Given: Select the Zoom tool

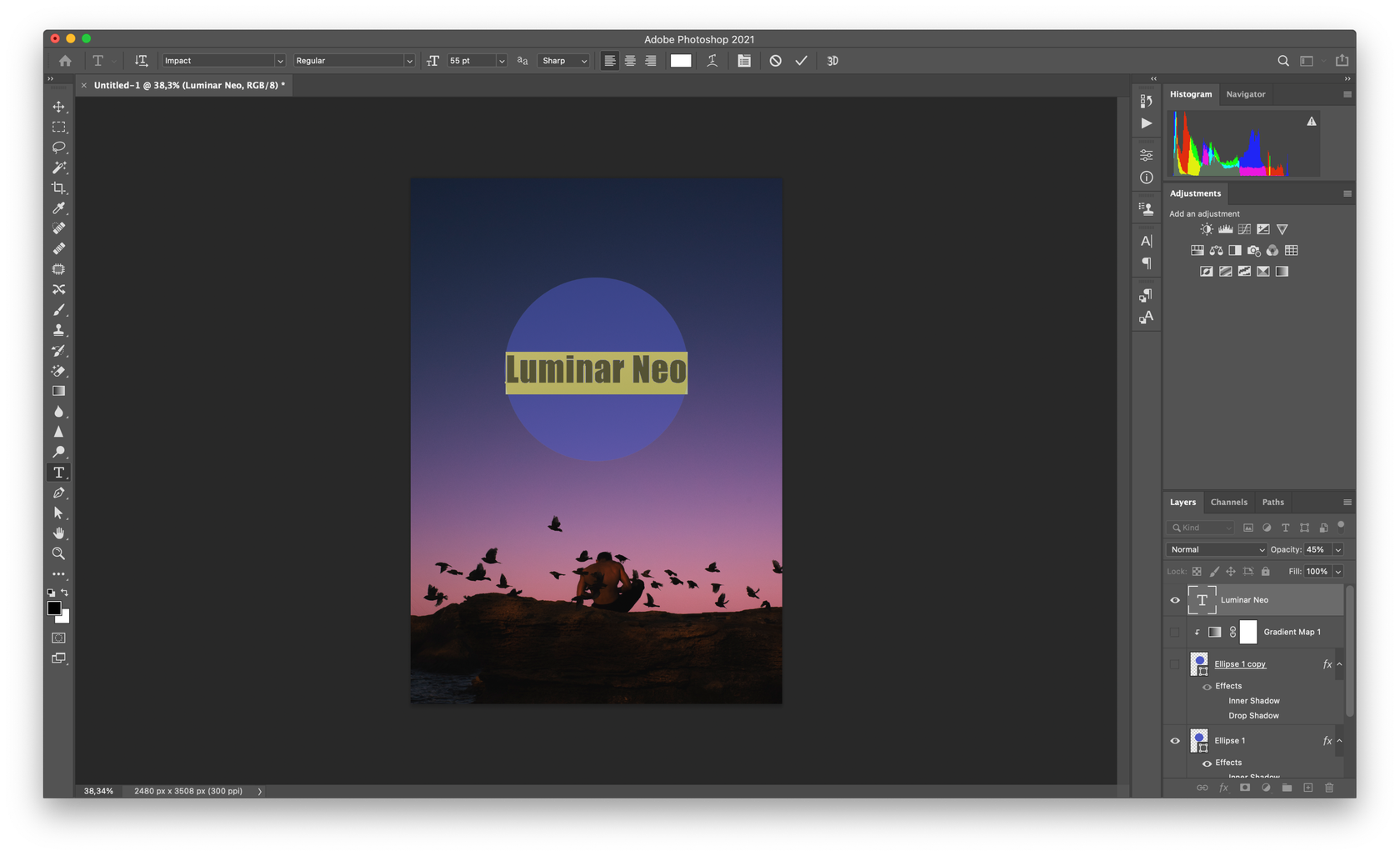Looking at the screenshot, I should tap(58, 553).
